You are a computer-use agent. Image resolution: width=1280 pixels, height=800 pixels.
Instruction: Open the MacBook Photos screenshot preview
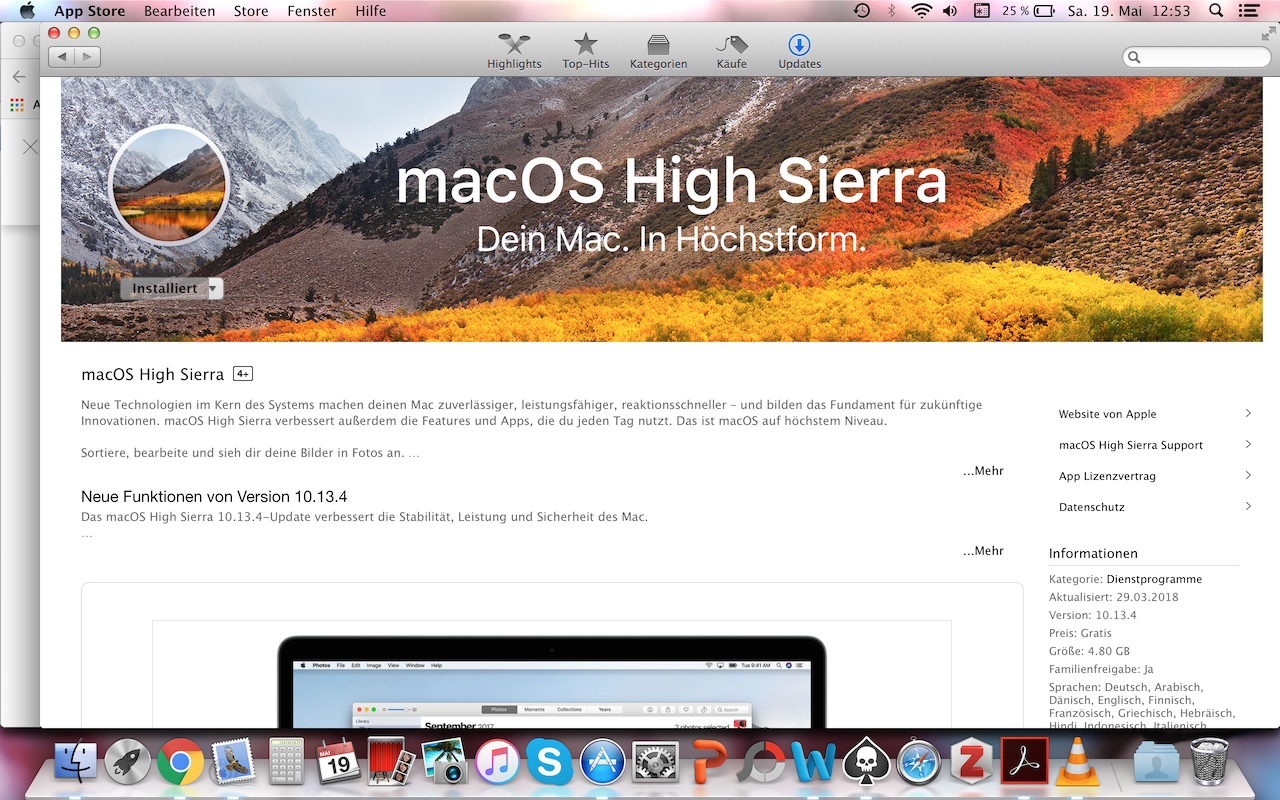pyautogui.click(x=552, y=675)
